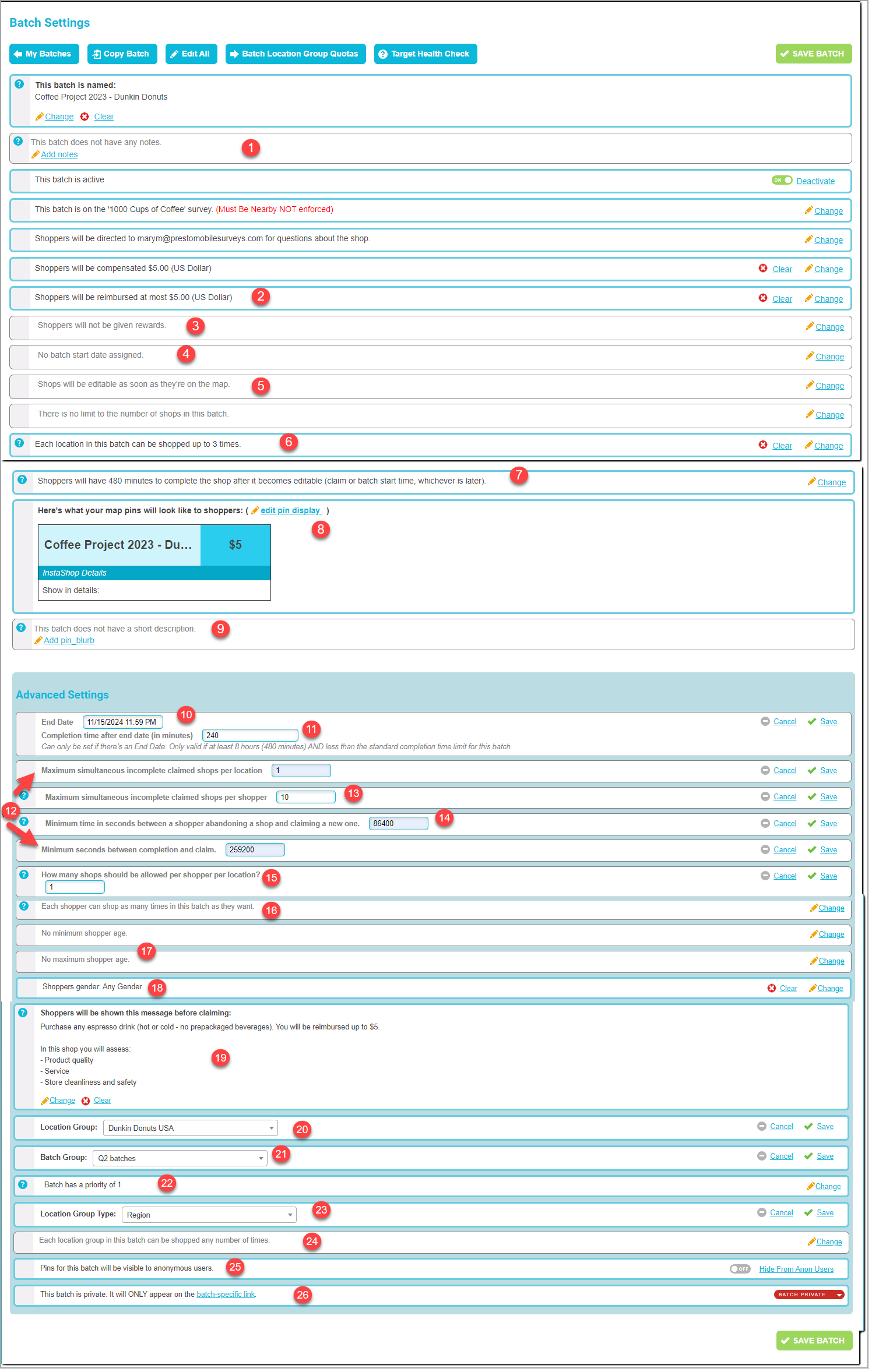Viewport: 872px width, 1372px height.
Task: Open Batch Location Group Quotas
Action: tap(296, 54)
